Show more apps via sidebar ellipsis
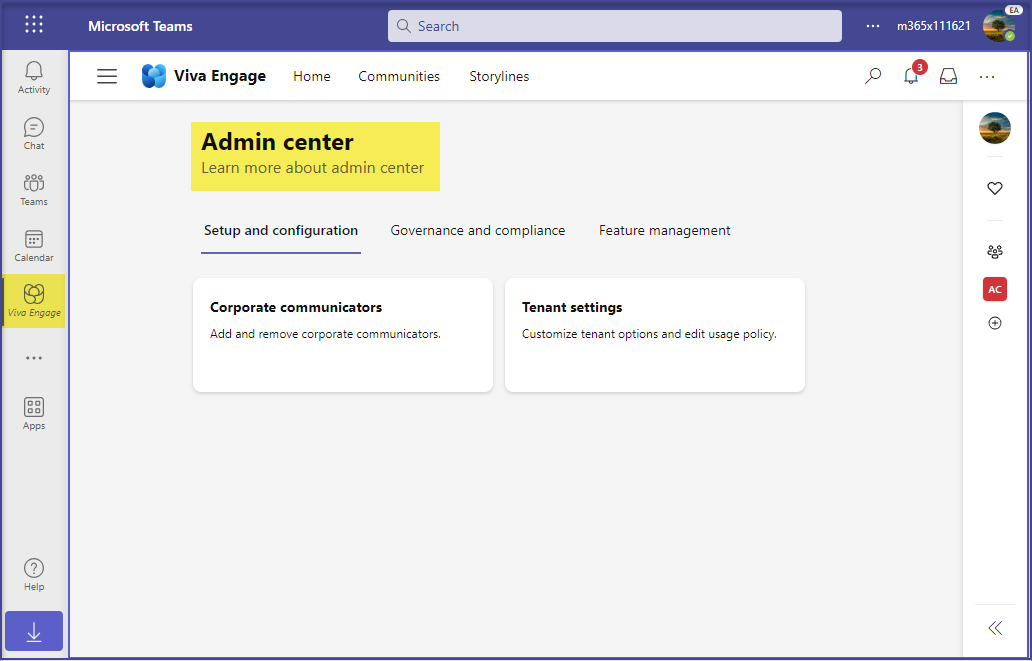This screenshot has height=661, width=1032. click(x=34, y=358)
